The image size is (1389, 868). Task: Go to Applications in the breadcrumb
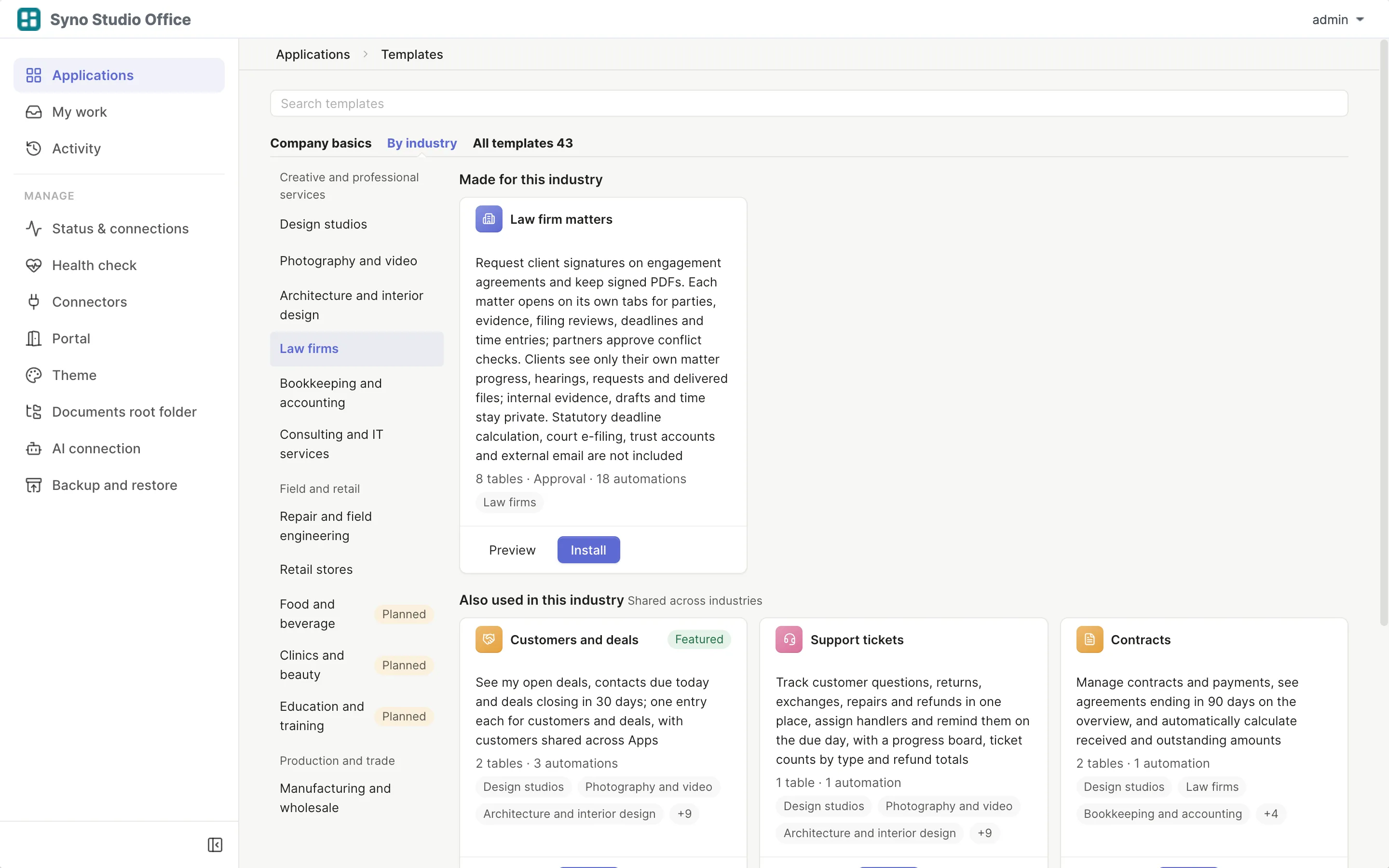tap(313, 54)
